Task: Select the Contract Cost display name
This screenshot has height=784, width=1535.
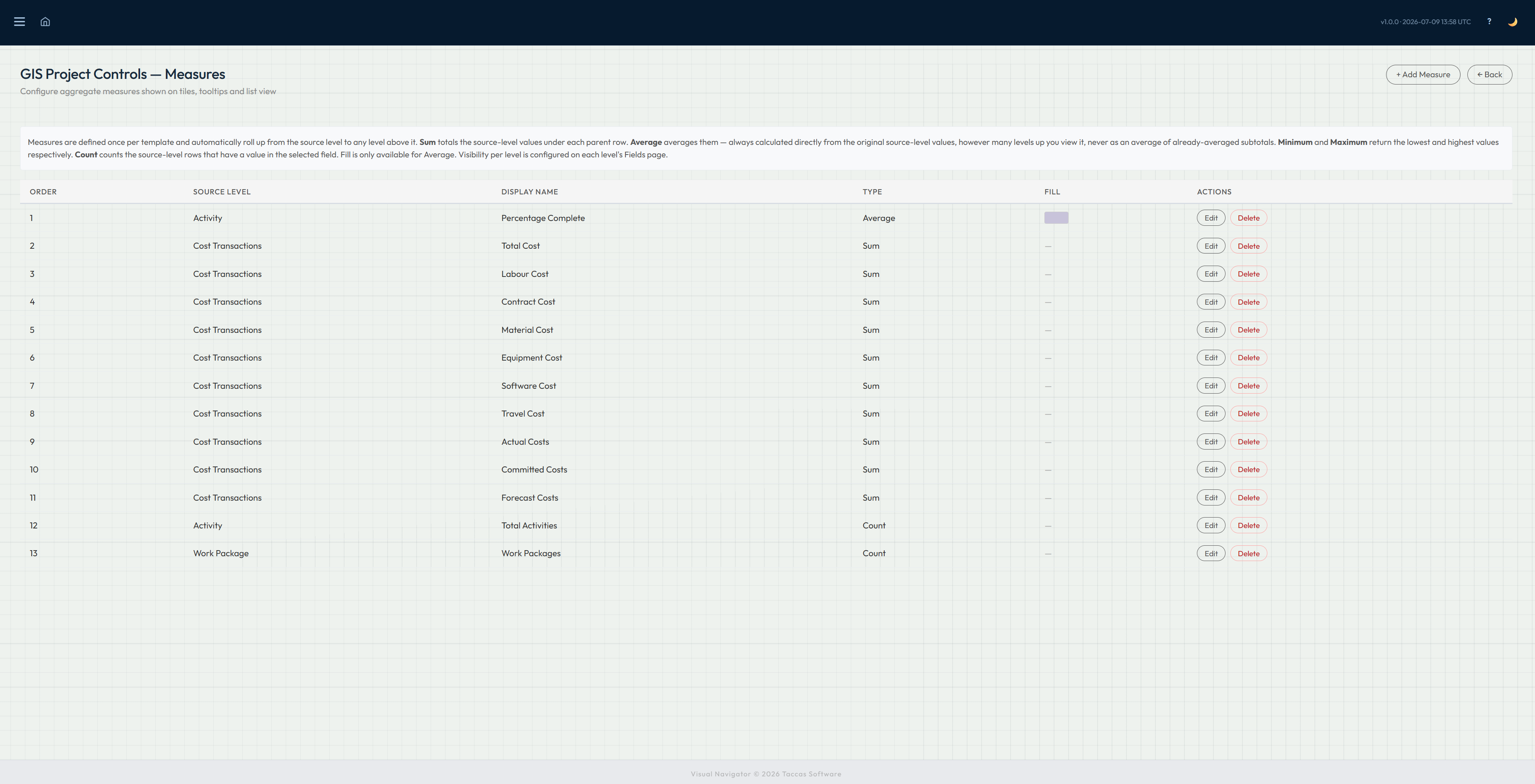Action: click(528, 302)
